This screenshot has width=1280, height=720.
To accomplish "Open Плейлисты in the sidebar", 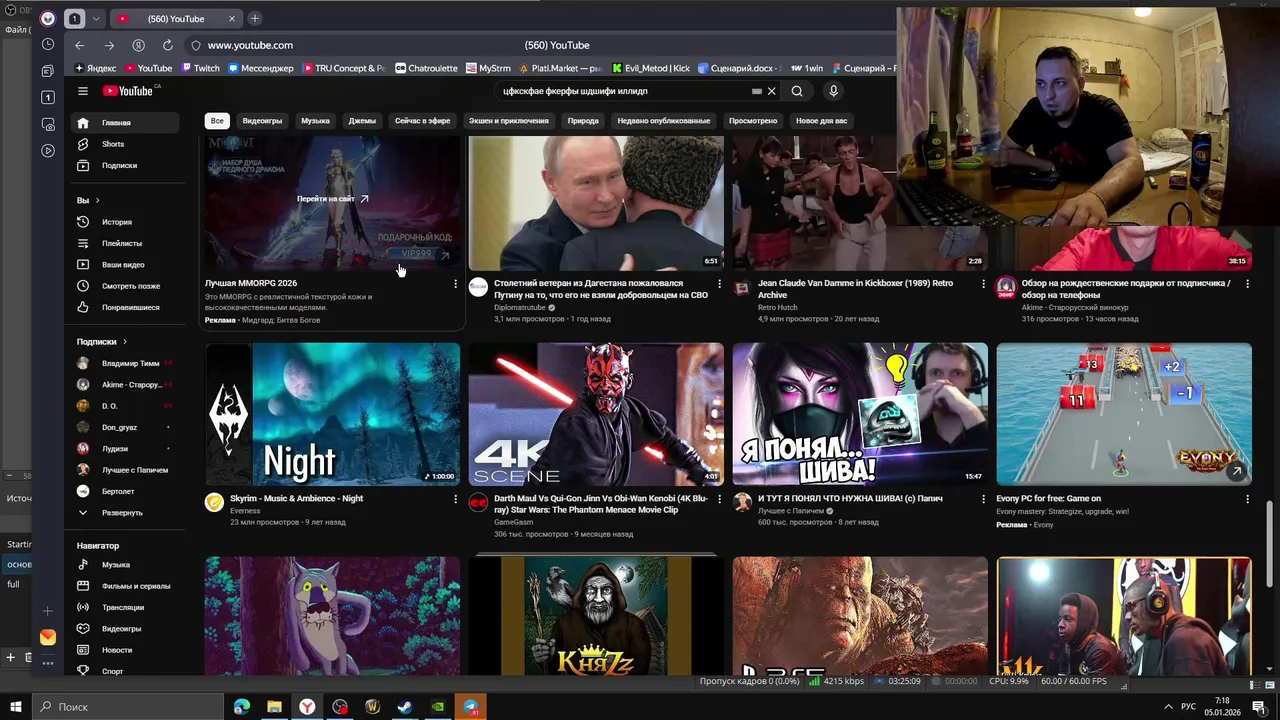I will pos(126,243).
